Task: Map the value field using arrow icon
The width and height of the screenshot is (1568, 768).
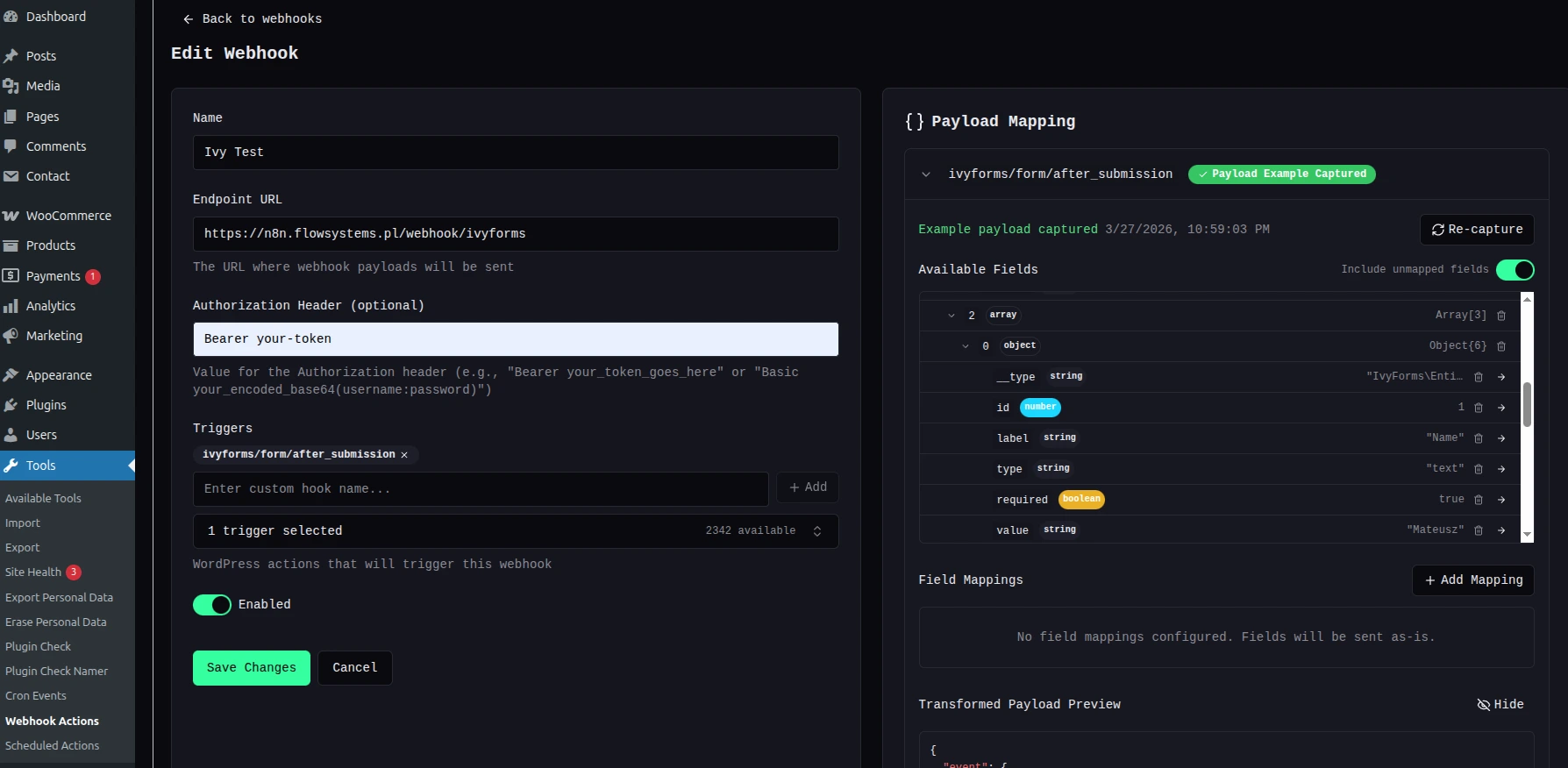Action: click(x=1501, y=530)
